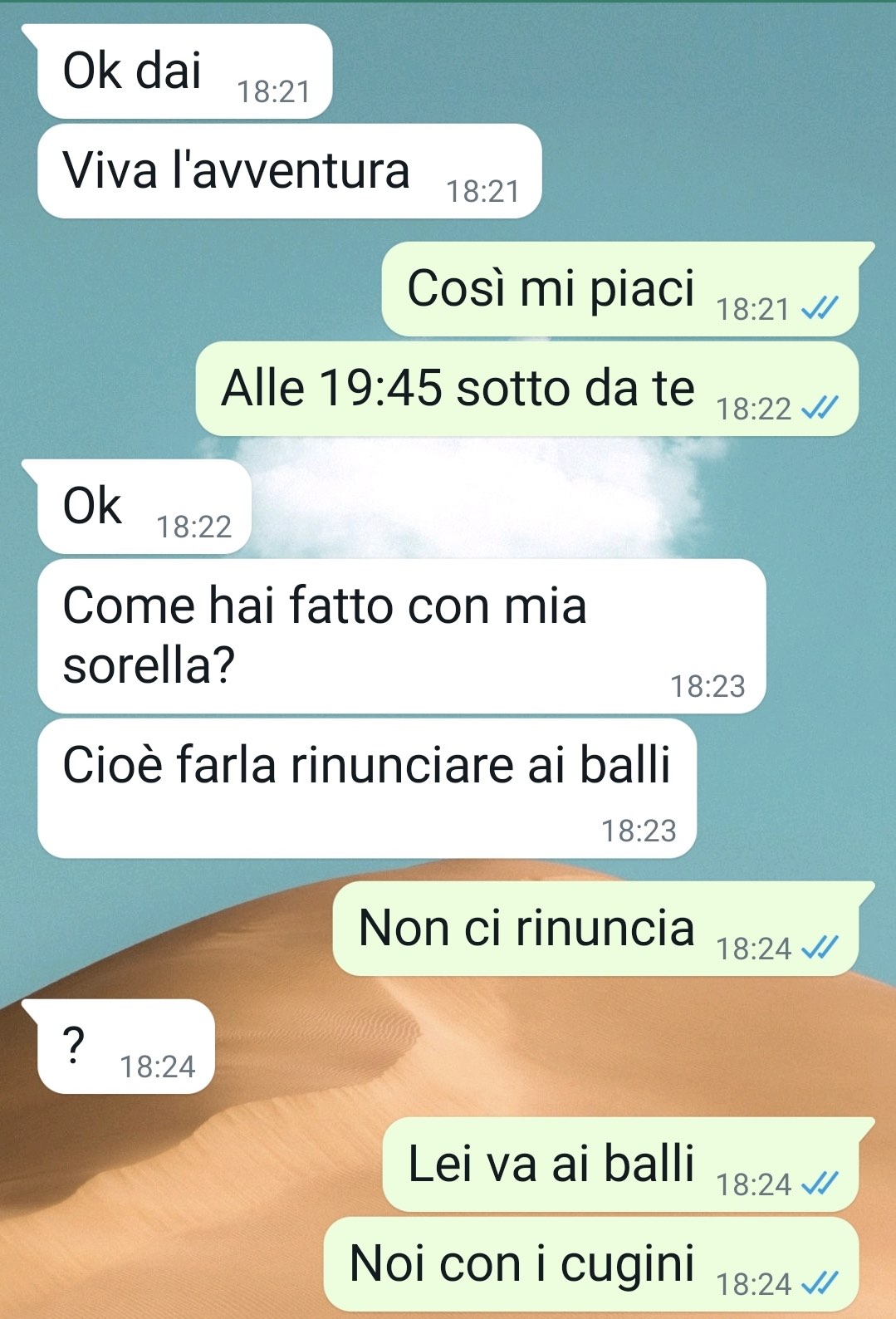Tap blue ticks beside "Non ci rinuncia"
The height and width of the screenshot is (1319, 896).
820,949
